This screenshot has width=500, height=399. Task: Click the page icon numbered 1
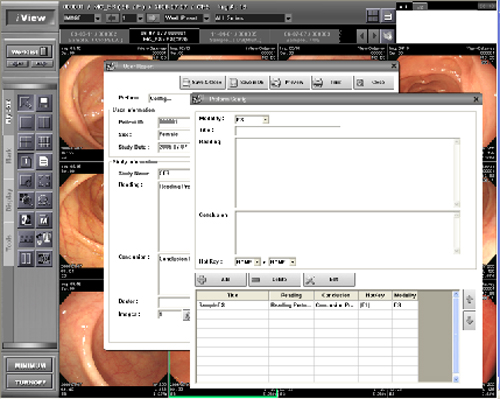[x=26, y=161]
